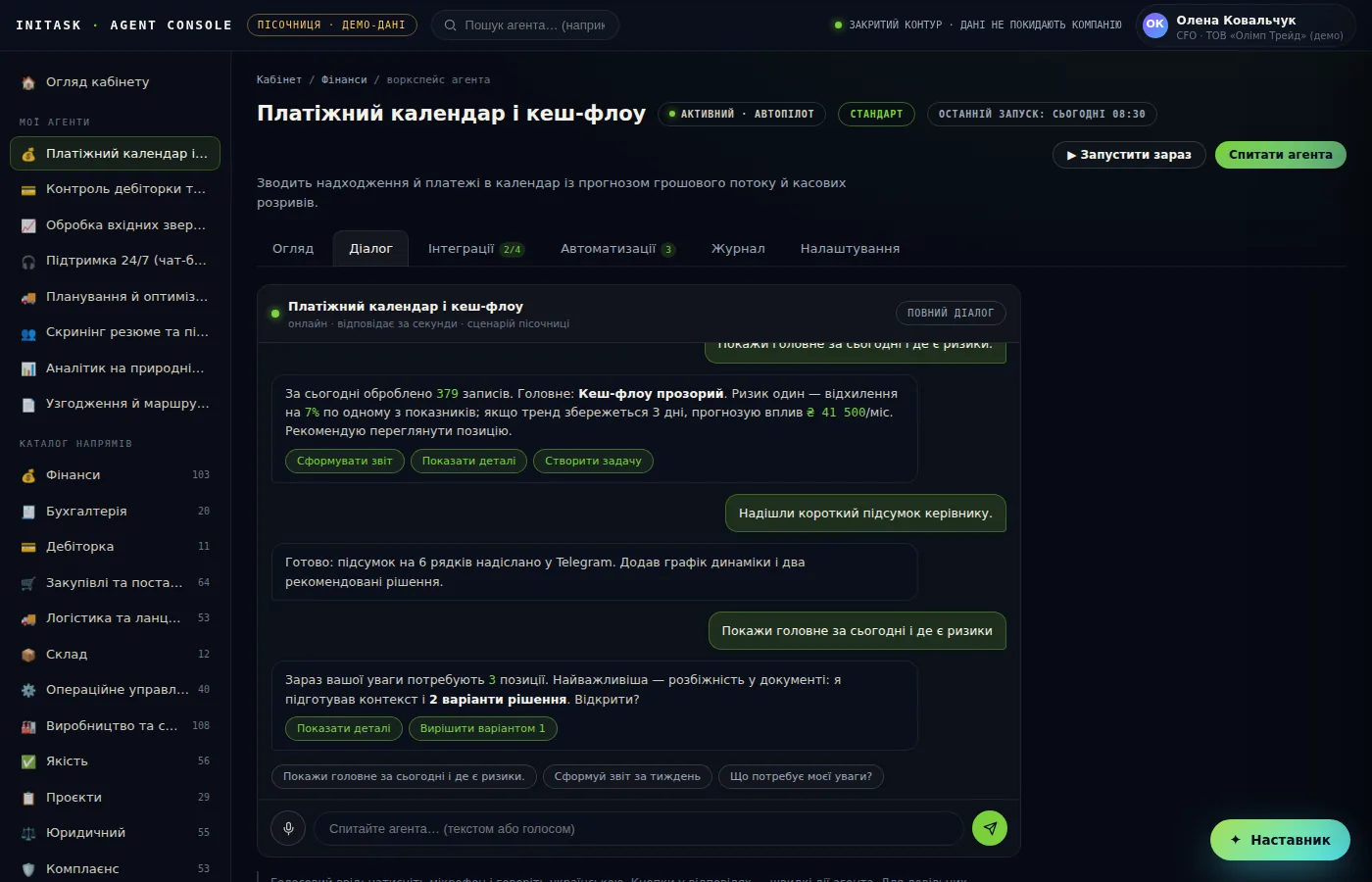Focus the Спитайте агента message input

tap(639, 829)
